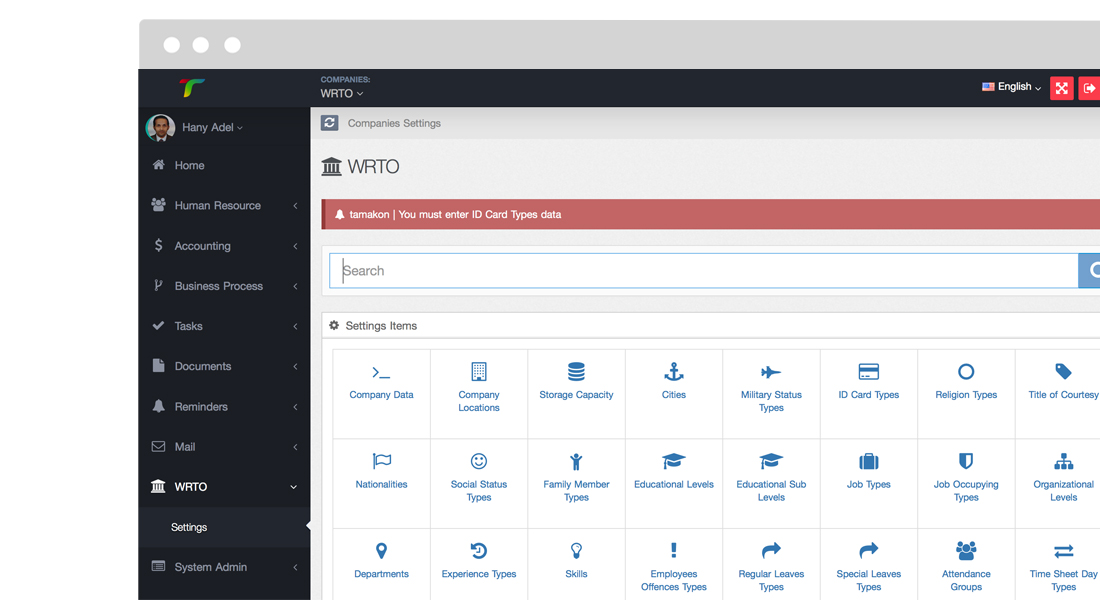Select the Cities anchor icon
This screenshot has height=600, width=1100.
coord(674,372)
